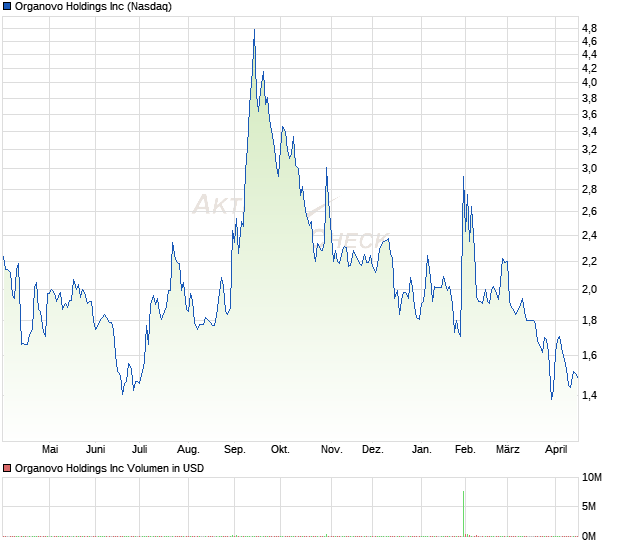This screenshot has height=546, width=620.
Task: Click the 'Feb.' month label
Action: click(465, 449)
